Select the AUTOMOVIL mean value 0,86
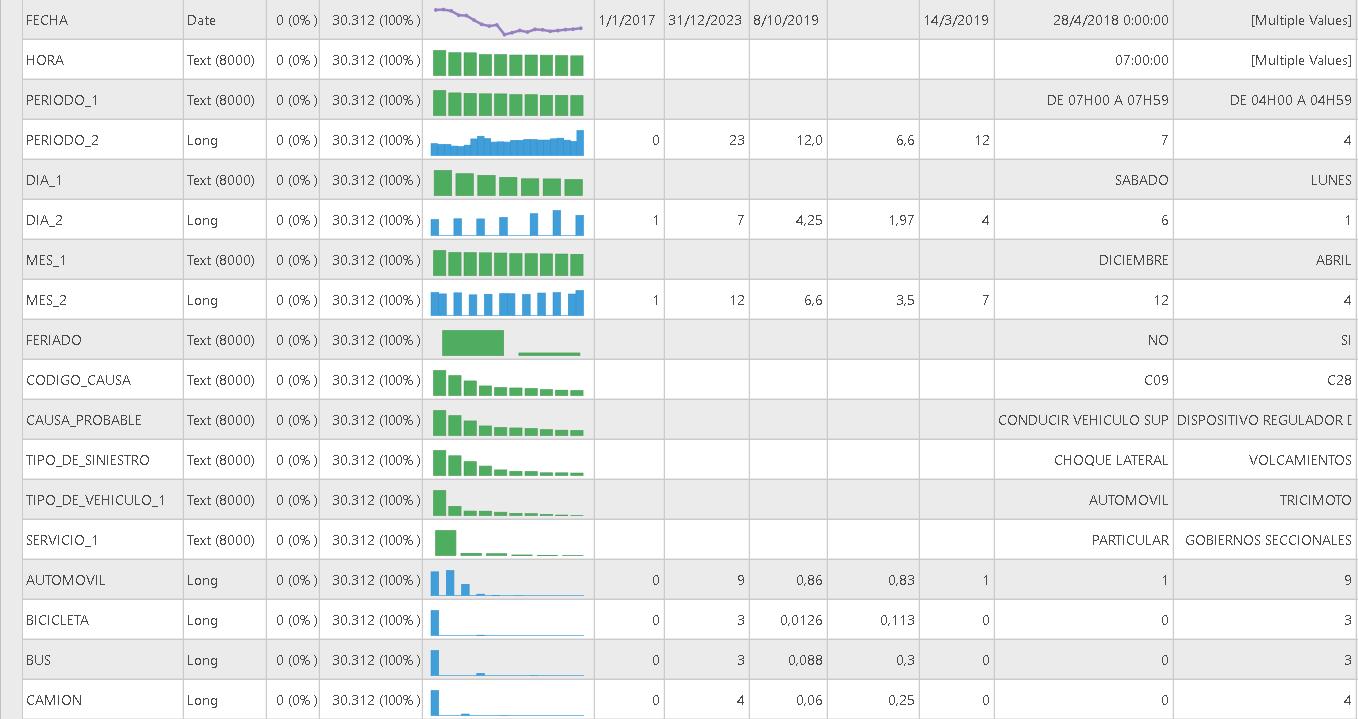Image resolution: width=1358 pixels, height=719 pixels. tap(809, 580)
